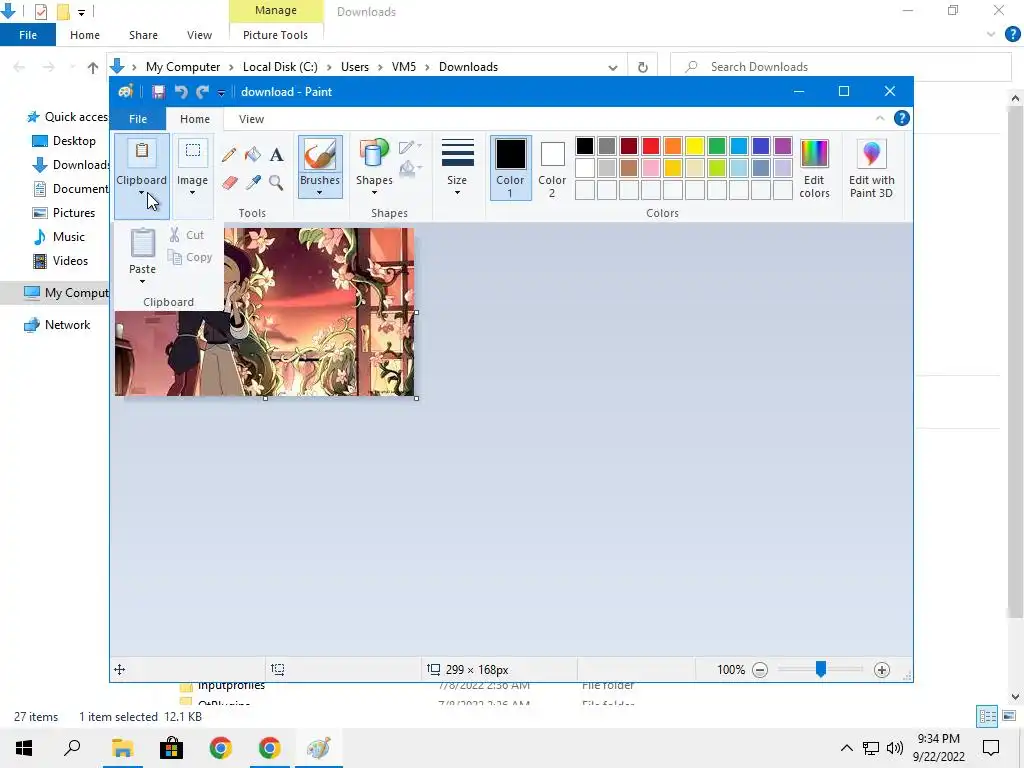Viewport: 1024px width, 768px height.
Task: Switch to Paint View tab
Action: coord(251,119)
